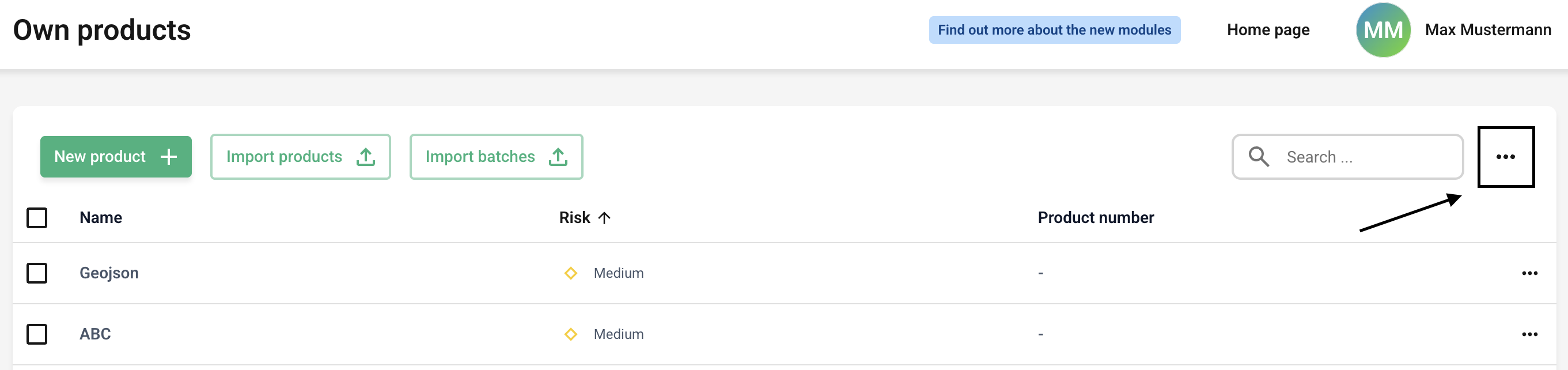
Task: Open the Max Mustermann user menu
Action: point(1487,30)
